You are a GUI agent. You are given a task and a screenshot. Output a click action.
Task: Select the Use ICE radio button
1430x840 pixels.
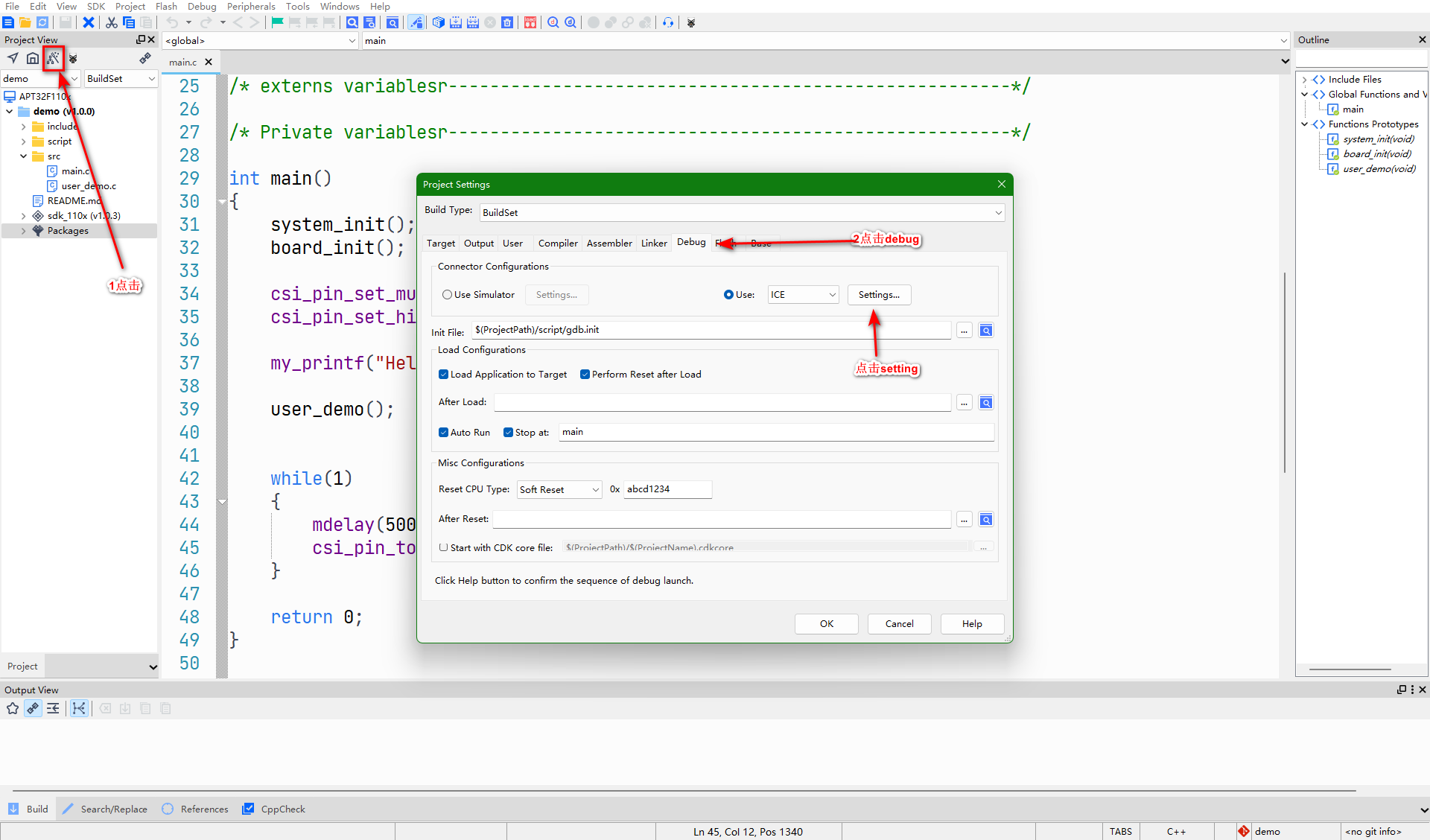coord(728,295)
